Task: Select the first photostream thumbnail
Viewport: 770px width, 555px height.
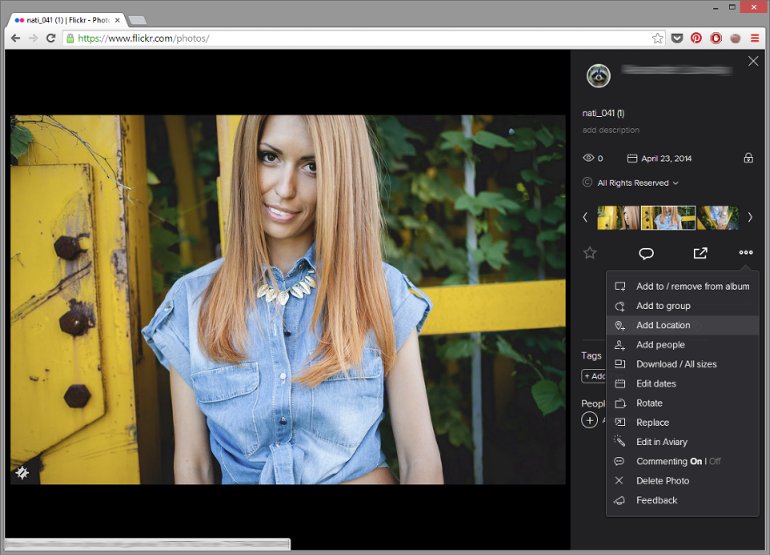Action: point(618,218)
